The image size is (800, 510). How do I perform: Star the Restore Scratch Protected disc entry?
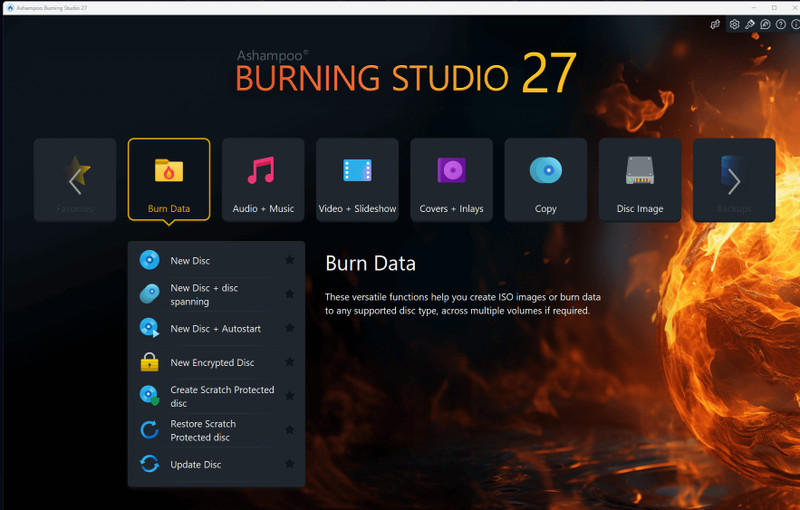[290, 429]
